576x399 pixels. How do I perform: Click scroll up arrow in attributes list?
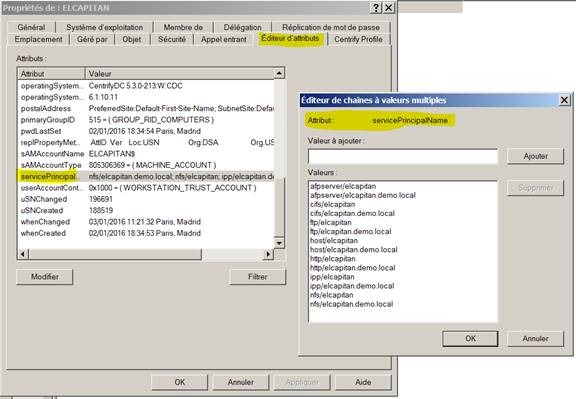click(279, 73)
